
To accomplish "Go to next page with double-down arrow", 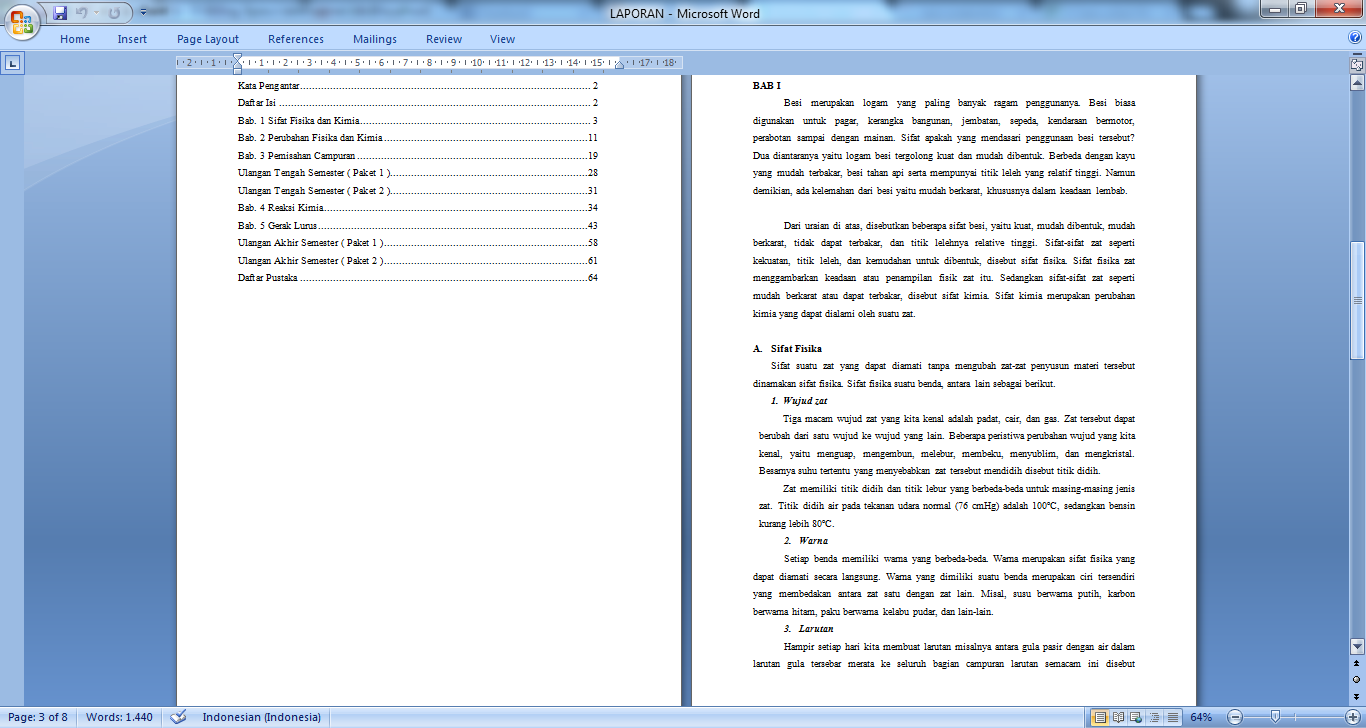I will pyautogui.click(x=1357, y=695).
